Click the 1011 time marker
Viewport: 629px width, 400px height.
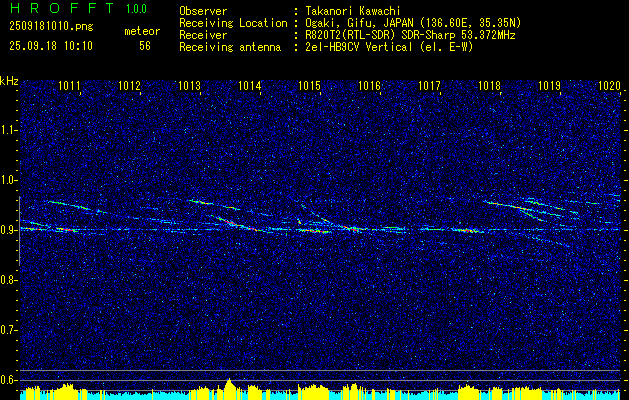[x=69, y=85]
